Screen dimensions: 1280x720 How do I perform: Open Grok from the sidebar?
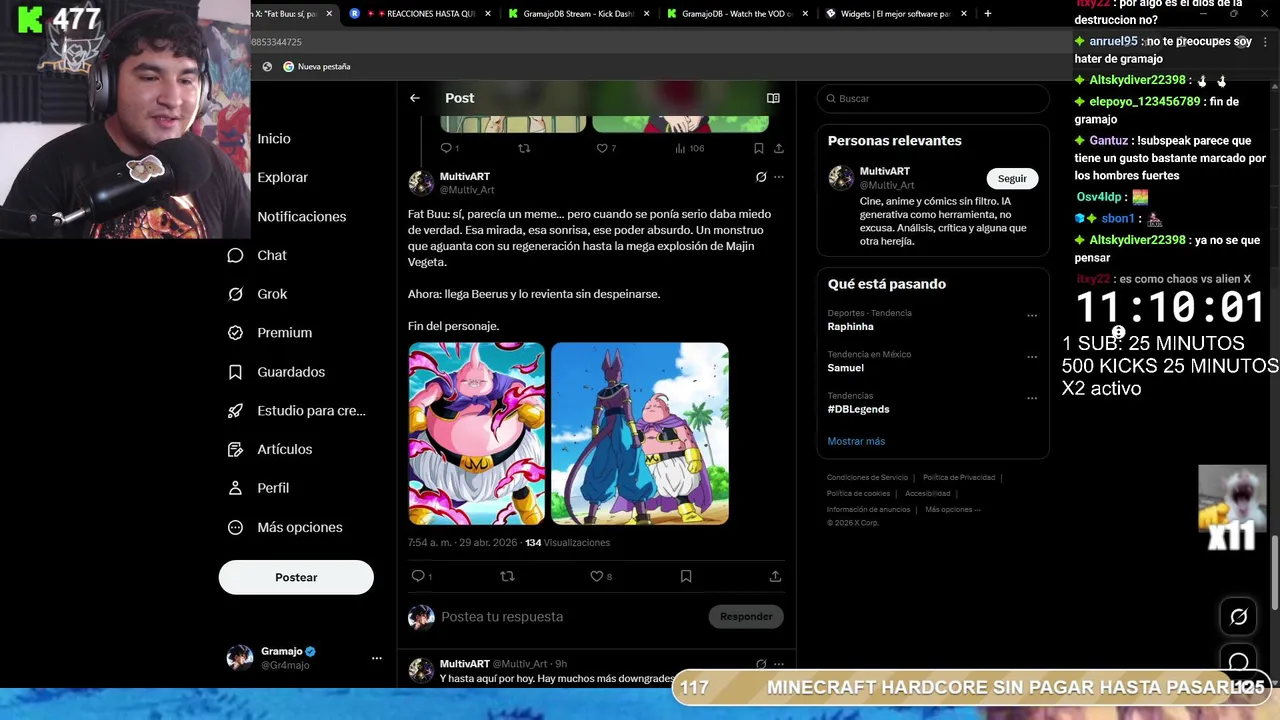(x=257, y=294)
